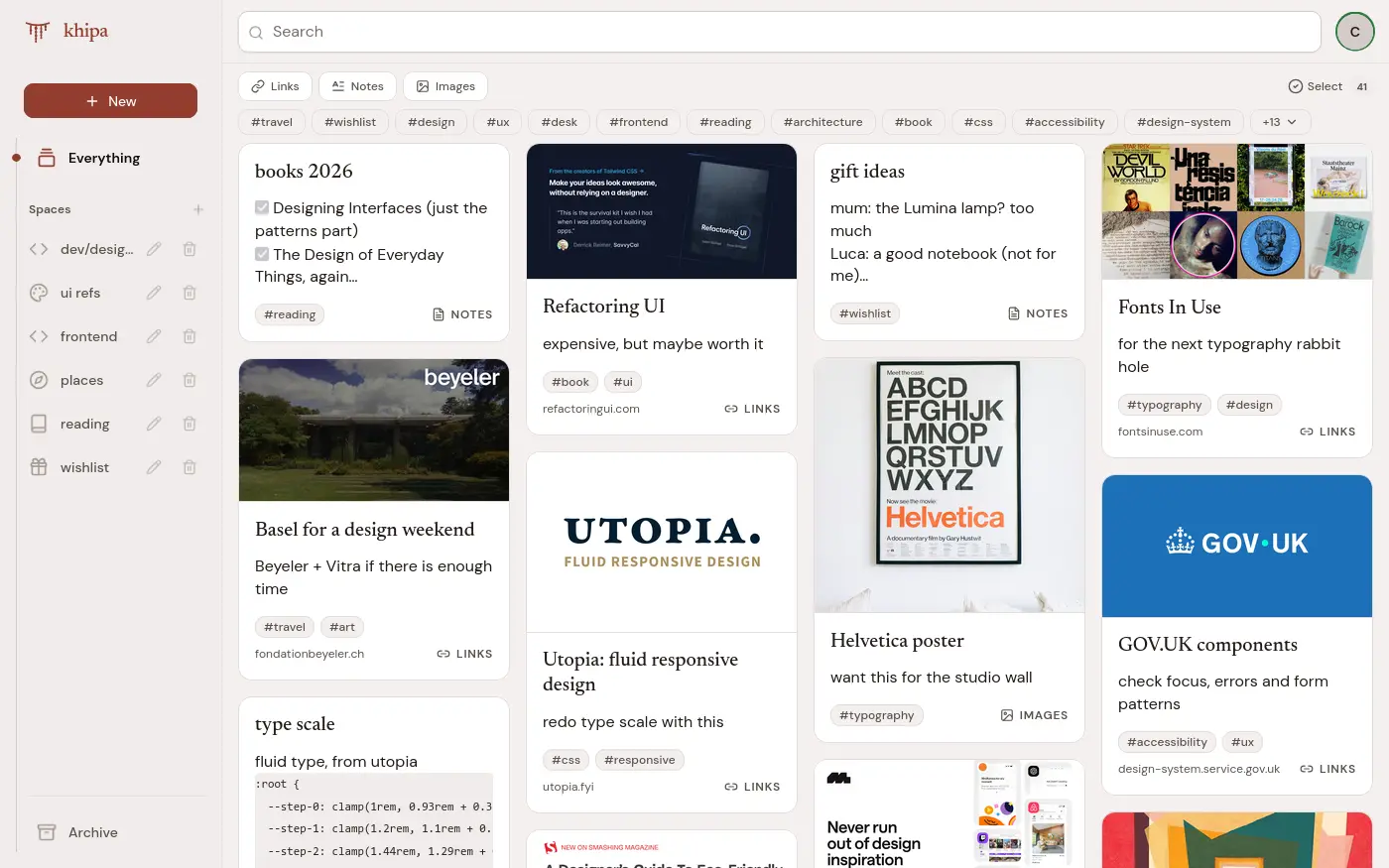
Task: Rename the frontend space via pencil
Action: pos(154,336)
